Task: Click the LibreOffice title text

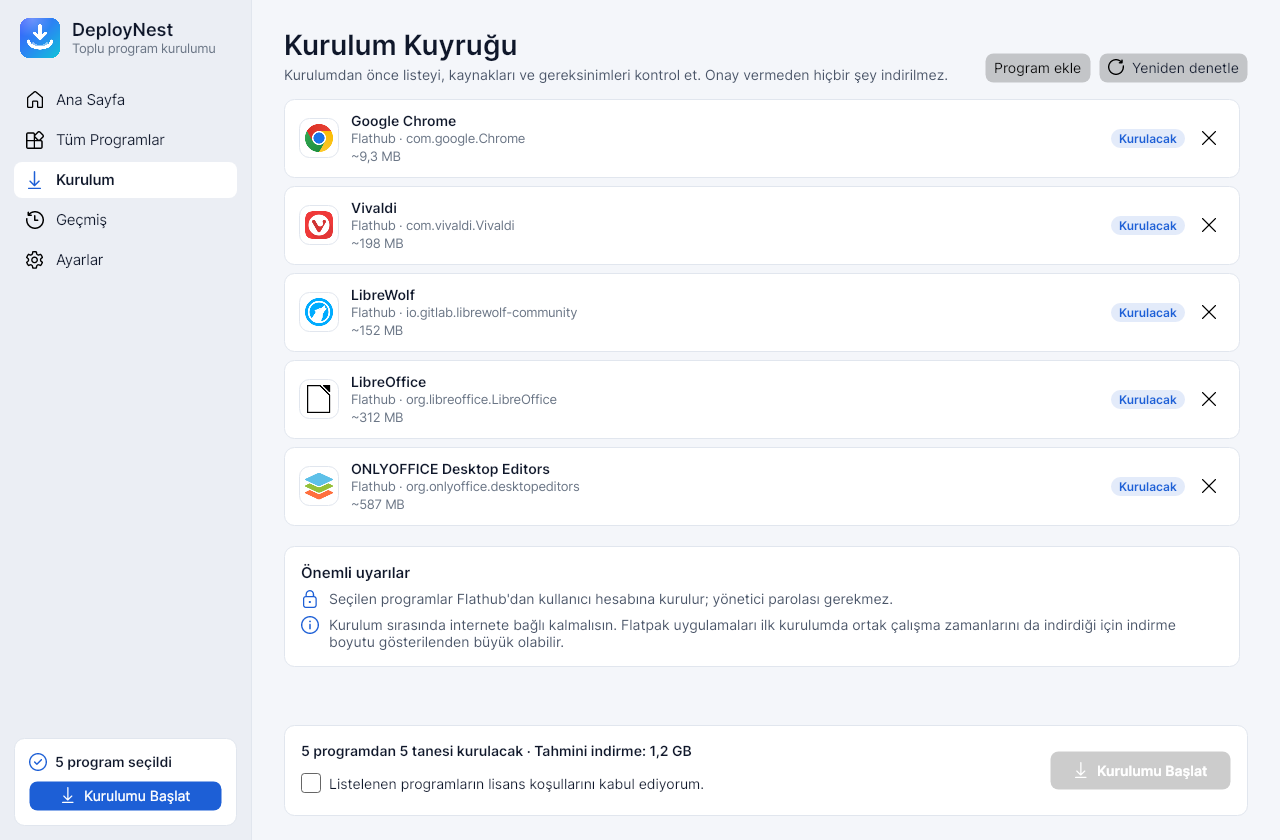Action: pyautogui.click(x=388, y=382)
